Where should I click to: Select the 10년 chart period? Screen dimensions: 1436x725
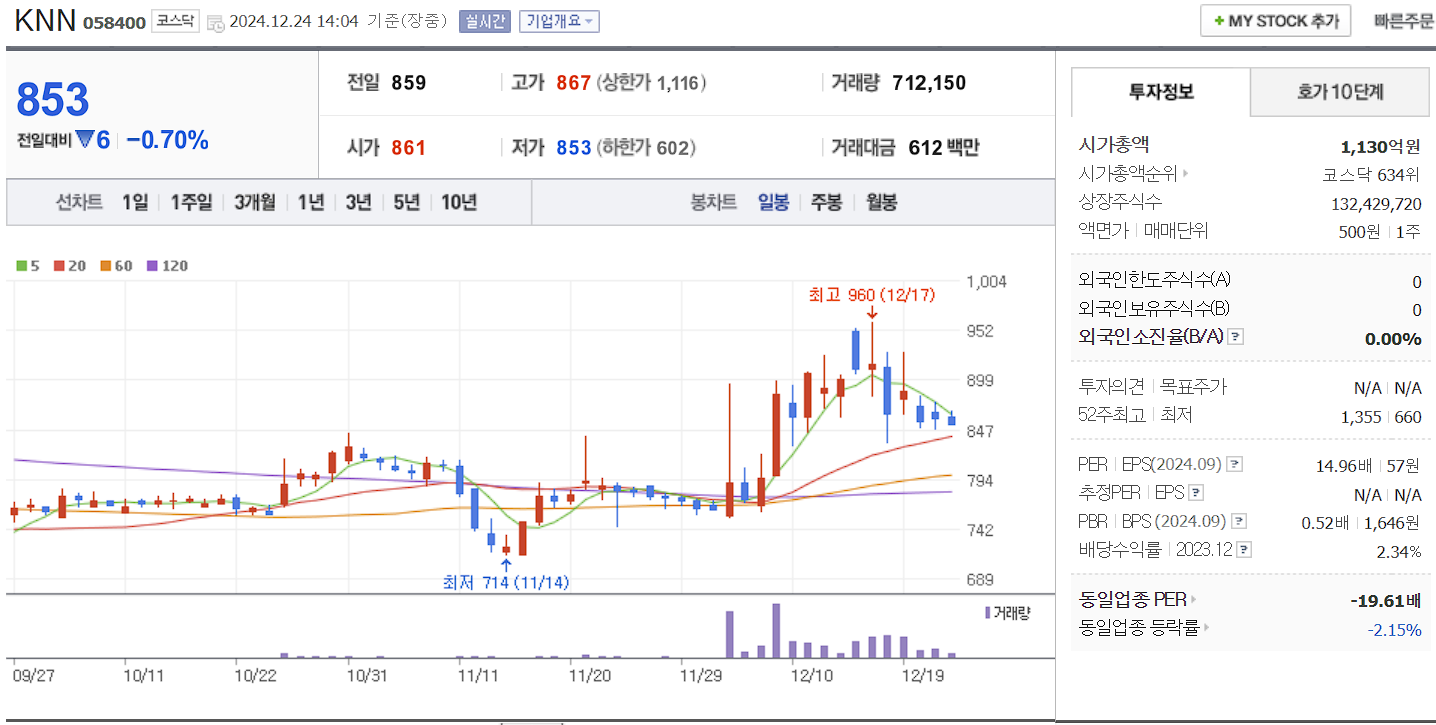coord(457,202)
